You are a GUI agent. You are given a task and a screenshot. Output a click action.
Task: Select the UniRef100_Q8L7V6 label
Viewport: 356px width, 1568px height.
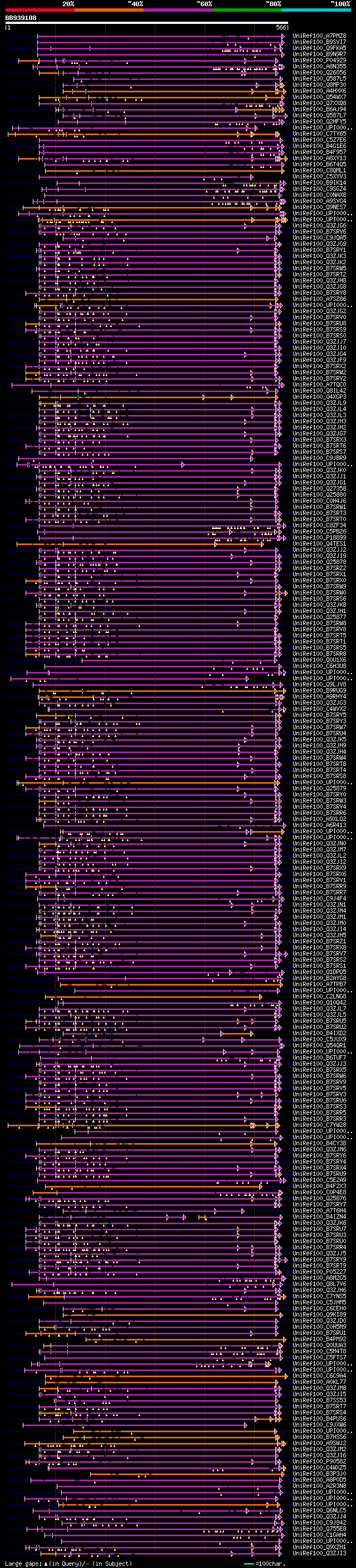tap(319, 1284)
